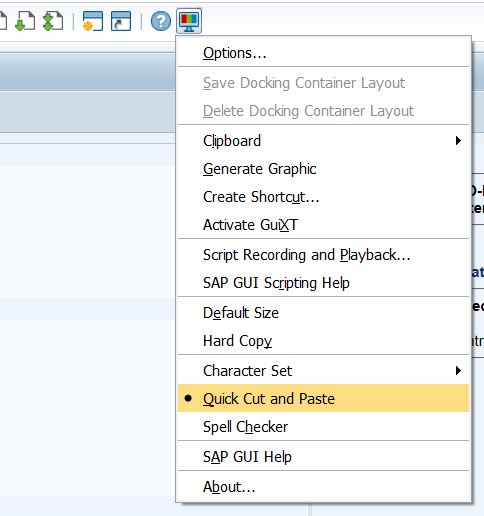484x516 pixels.
Task: Click the page with double green arrows icon
Action: pos(53,21)
